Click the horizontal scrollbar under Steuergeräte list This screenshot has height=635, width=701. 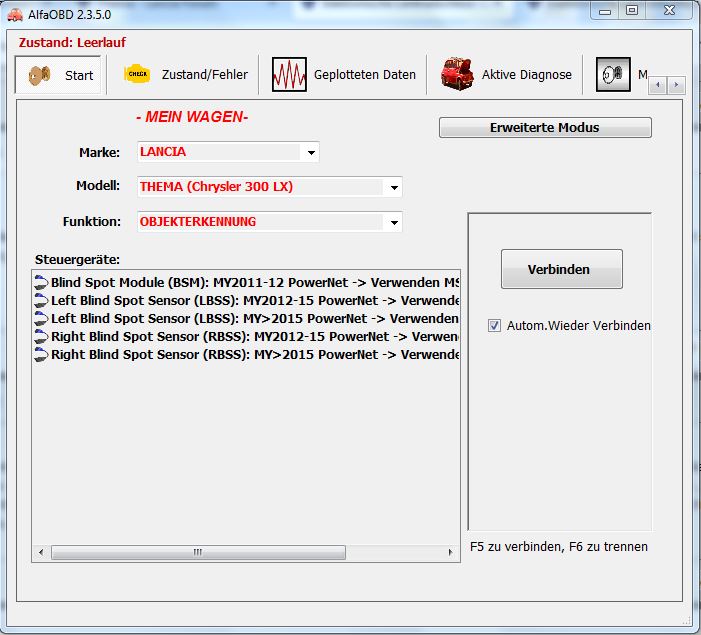tap(198, 552)
